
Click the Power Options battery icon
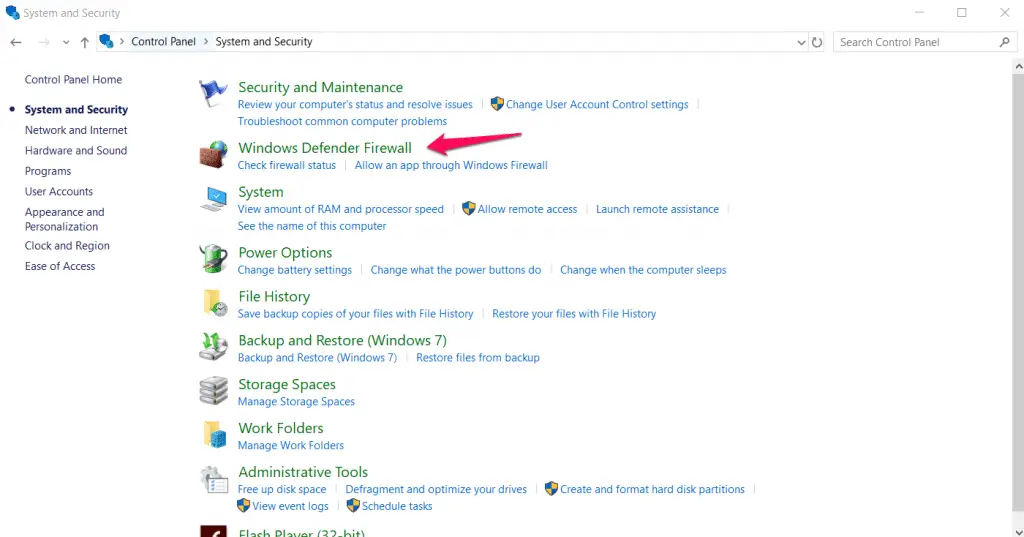(213, 259)
